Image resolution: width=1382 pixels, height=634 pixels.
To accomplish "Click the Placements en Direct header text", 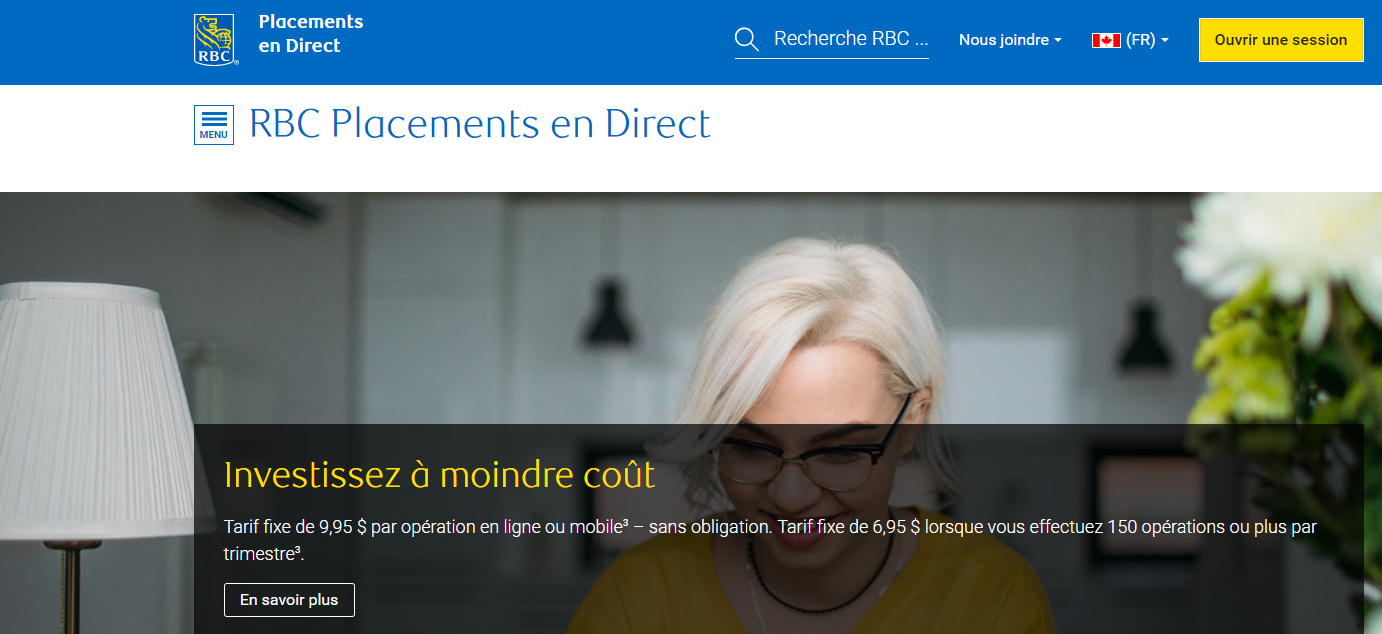I will click(x=311, y=33).
